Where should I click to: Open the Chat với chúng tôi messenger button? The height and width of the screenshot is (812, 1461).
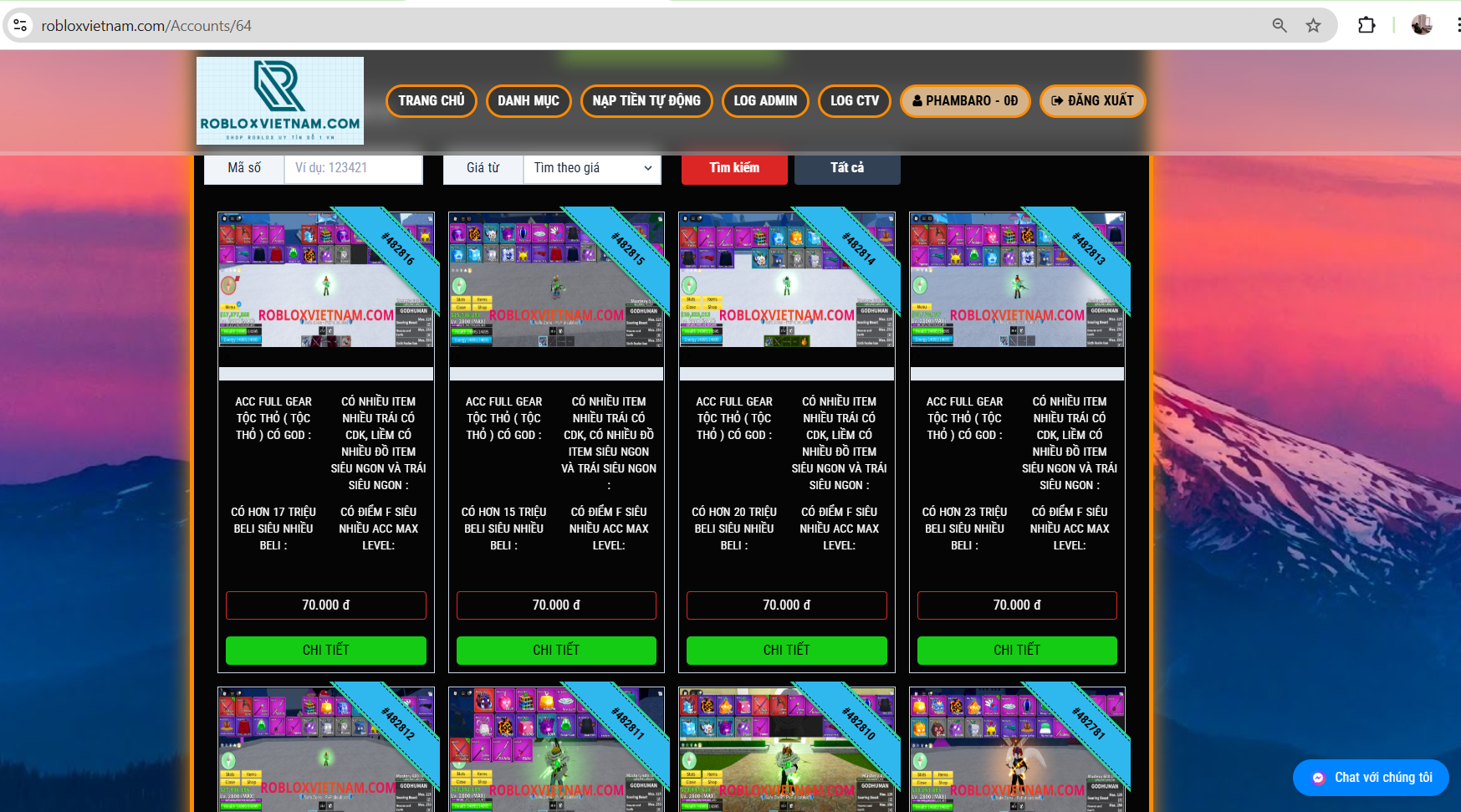(1371, 778)
